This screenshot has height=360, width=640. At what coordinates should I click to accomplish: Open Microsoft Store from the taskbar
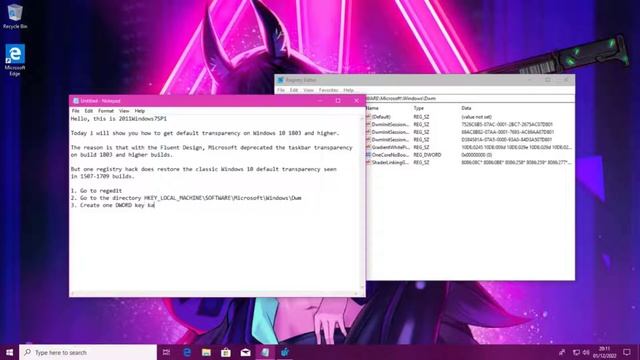226,352
